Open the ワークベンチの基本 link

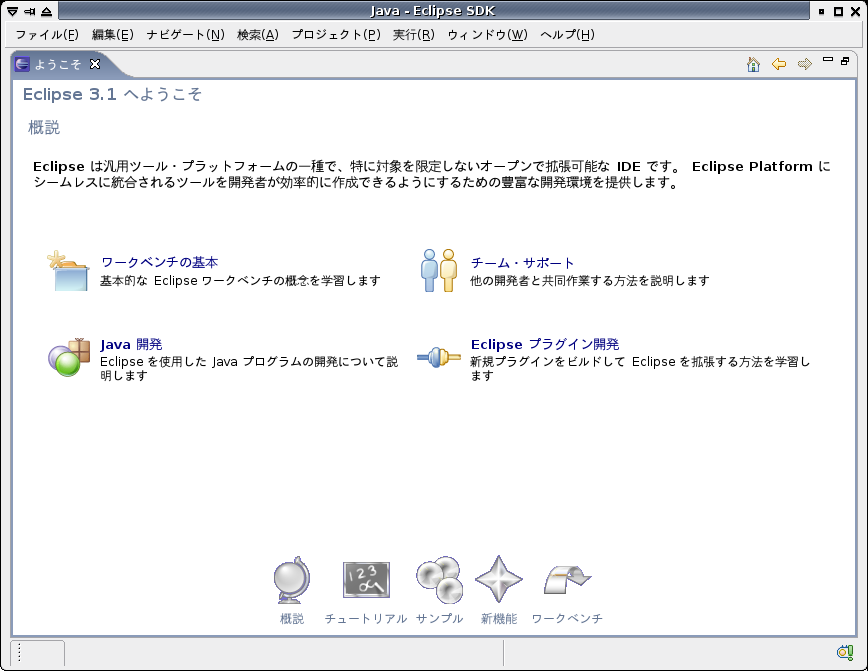click(159, 262)
